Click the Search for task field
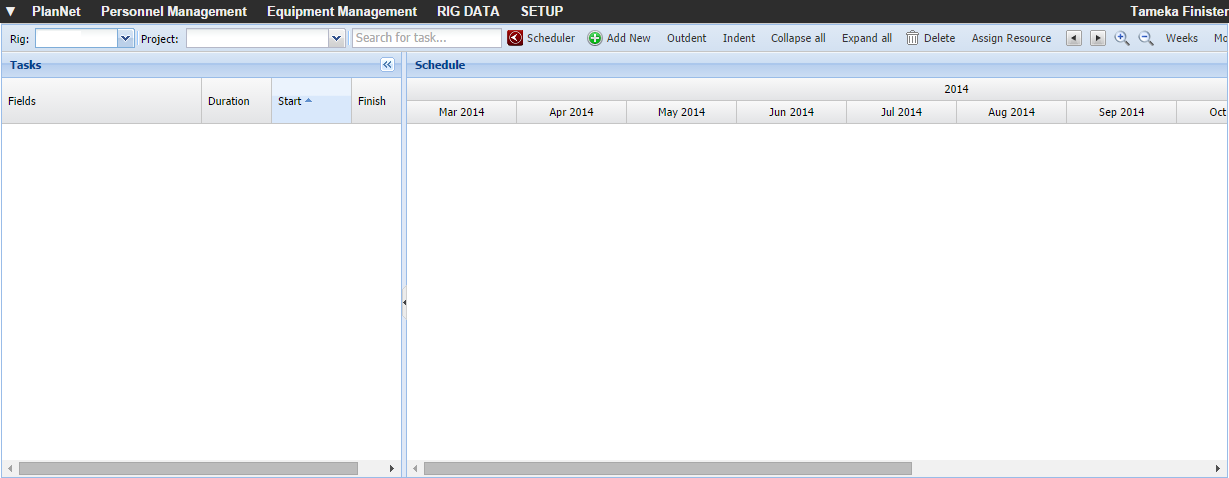The image size is (1229, 478). (x=427, y=38)
